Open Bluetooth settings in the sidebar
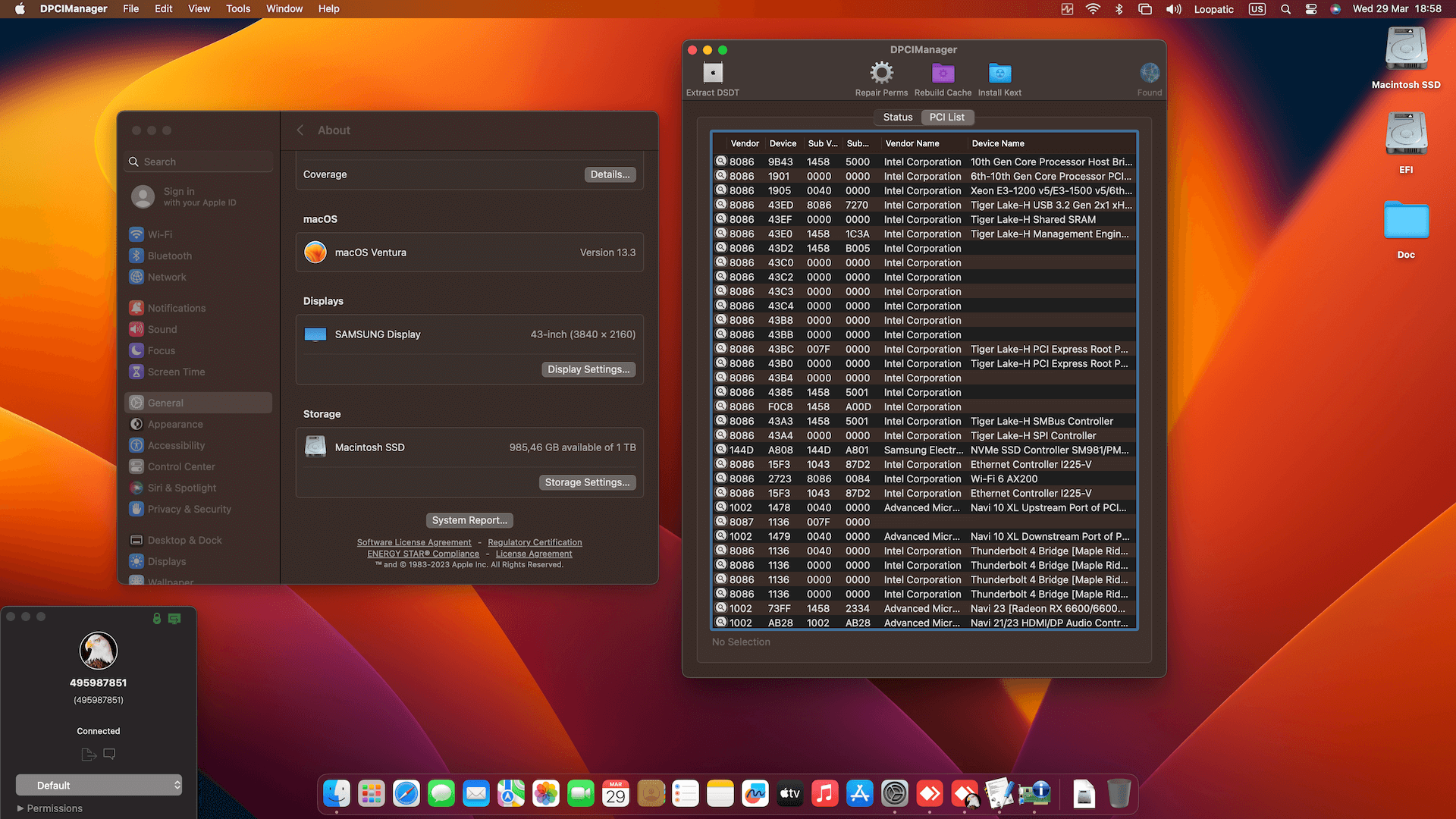The width and height of the screenshot is (1456, 819). coord(168,256)
